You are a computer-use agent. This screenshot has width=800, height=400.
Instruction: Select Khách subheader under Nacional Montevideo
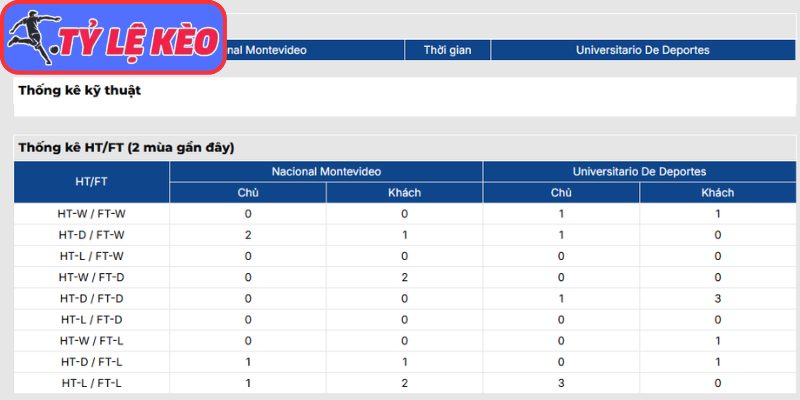tap(405, 192)
